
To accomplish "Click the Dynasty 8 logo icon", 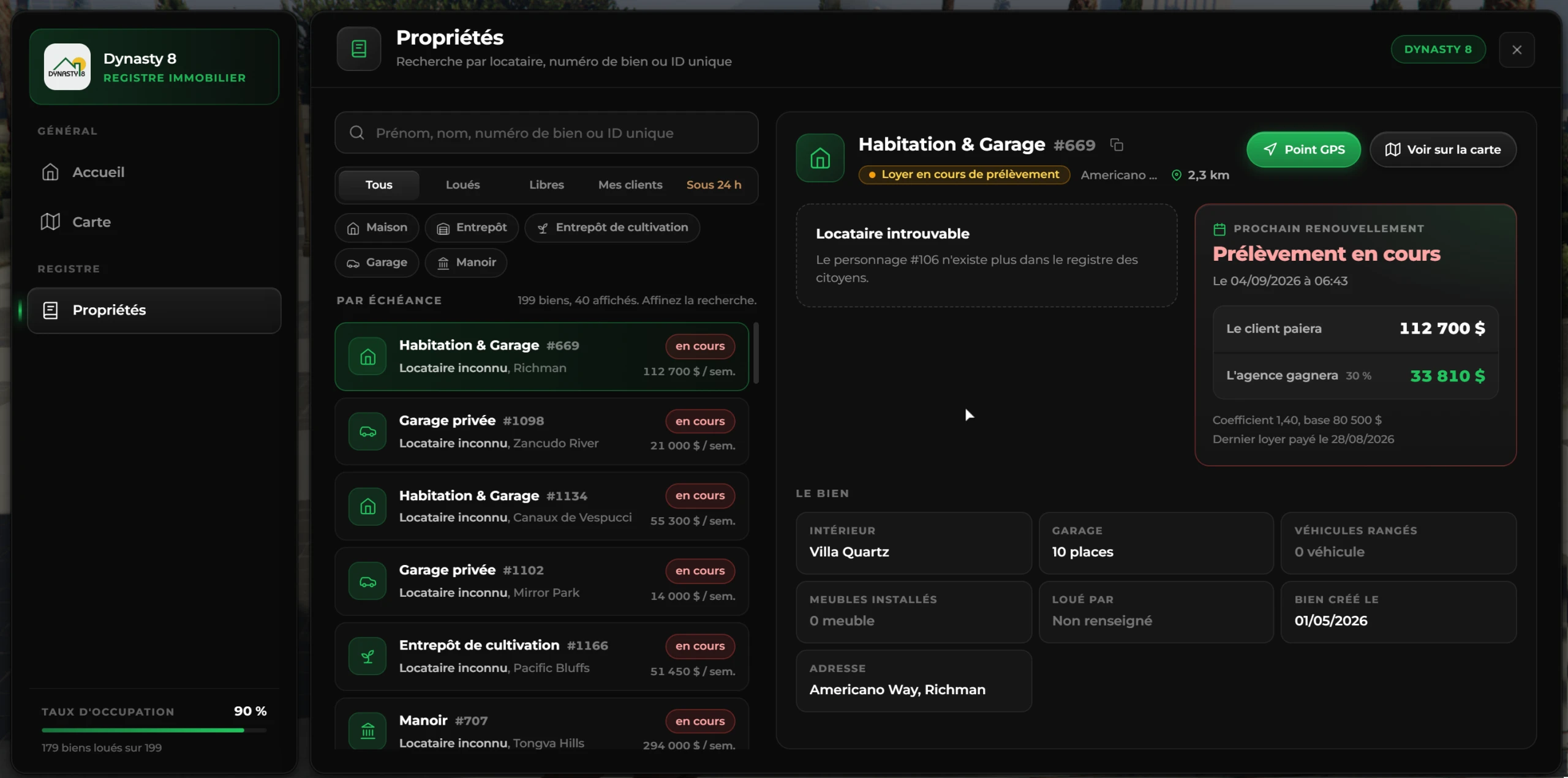I will (x=67, y=67).
